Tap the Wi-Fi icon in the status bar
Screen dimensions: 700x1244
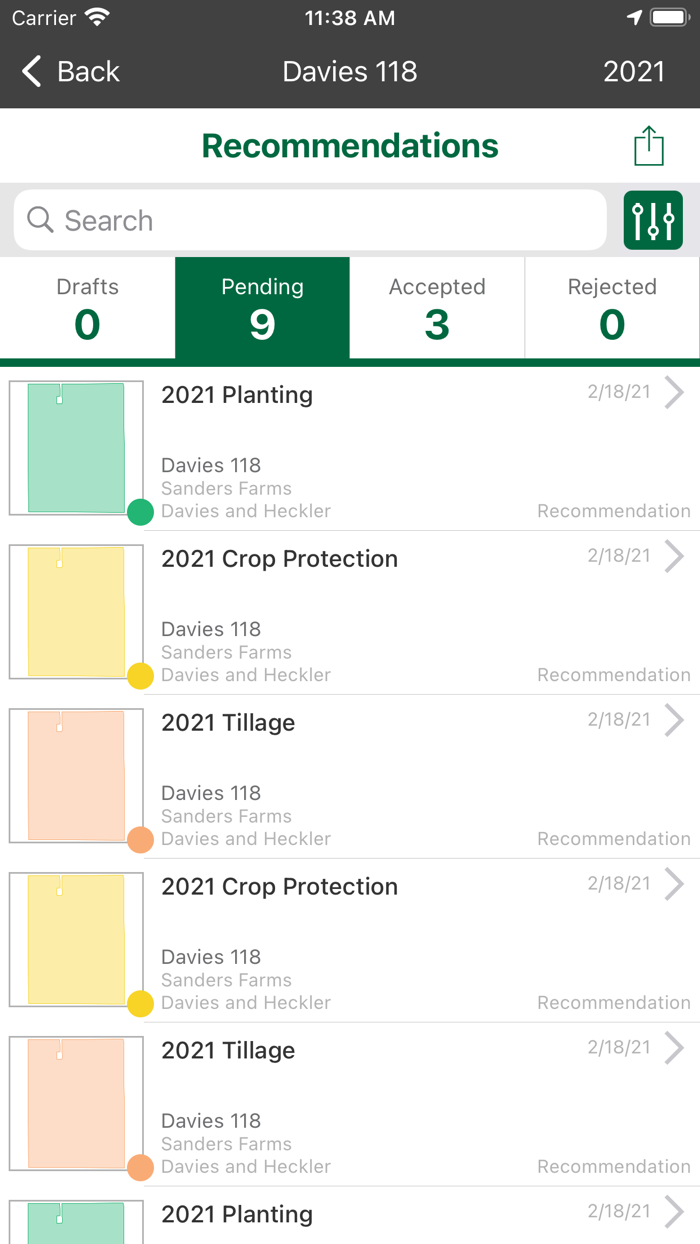coord(97,16)
